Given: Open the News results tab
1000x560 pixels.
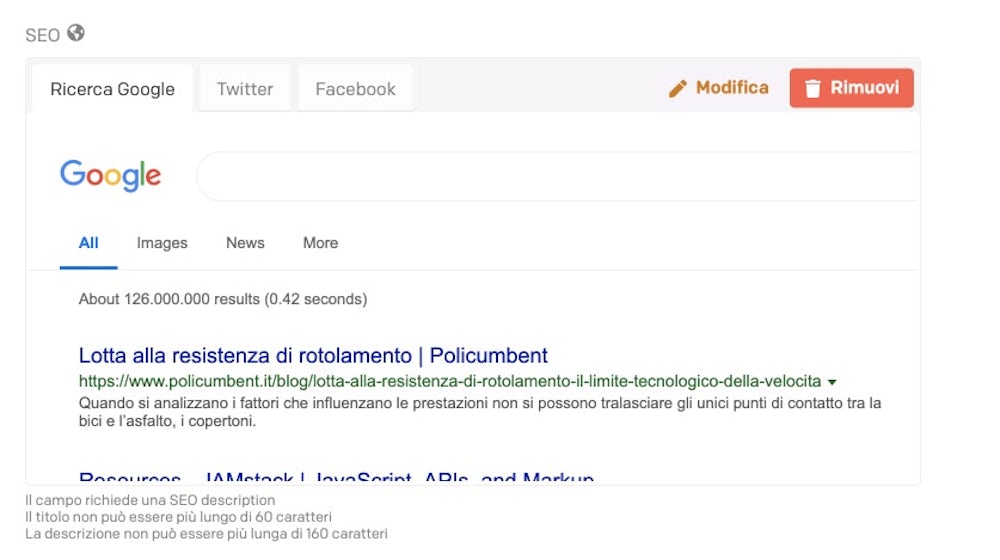Looking at the screenshot, I should pyautogui.click(x=245, y=243).
